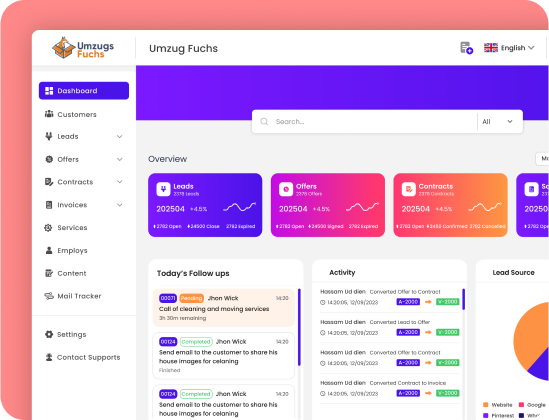549x420 pixels.
Task: Click the search magnifier icon
Action: (x=264, y=121)
